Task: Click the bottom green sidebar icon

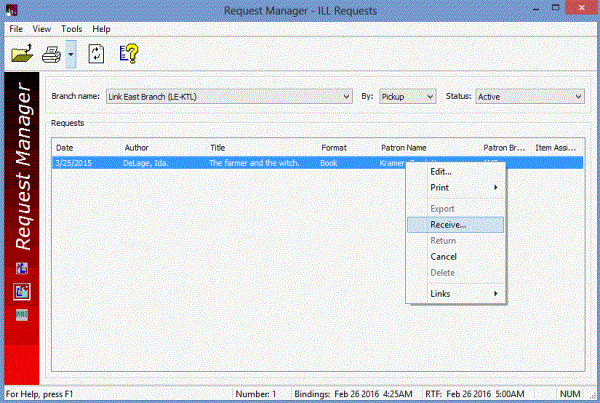Action: coord(21,313)
